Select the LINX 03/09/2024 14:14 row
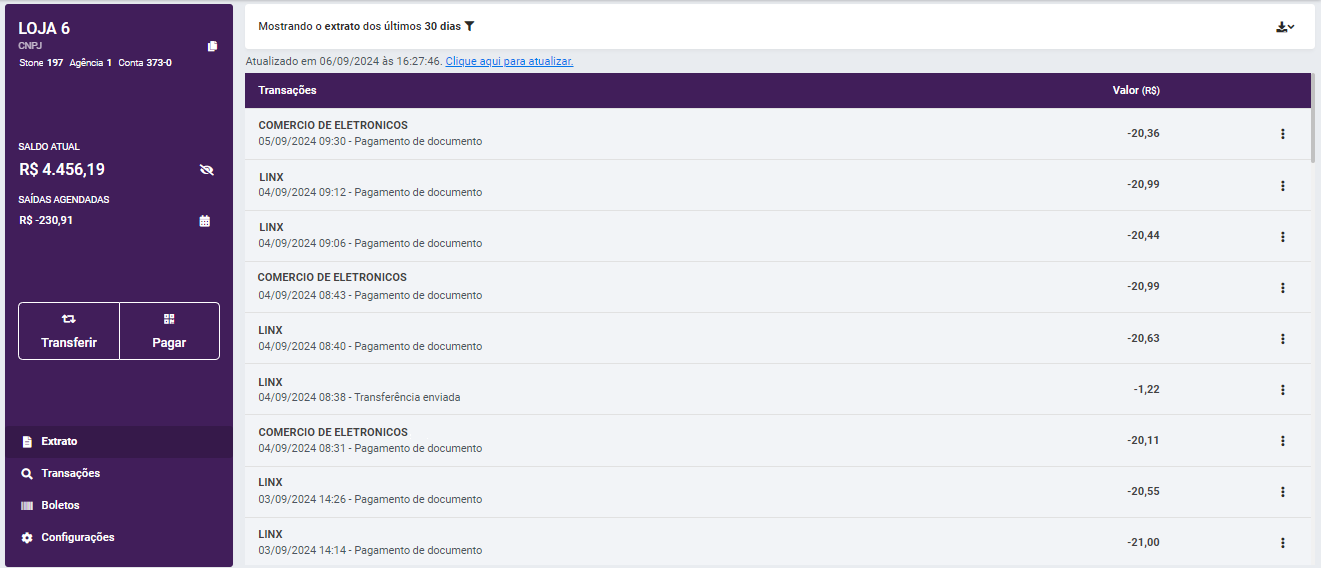This screenshot has height=568, width=1321. [x=777, y=542]
